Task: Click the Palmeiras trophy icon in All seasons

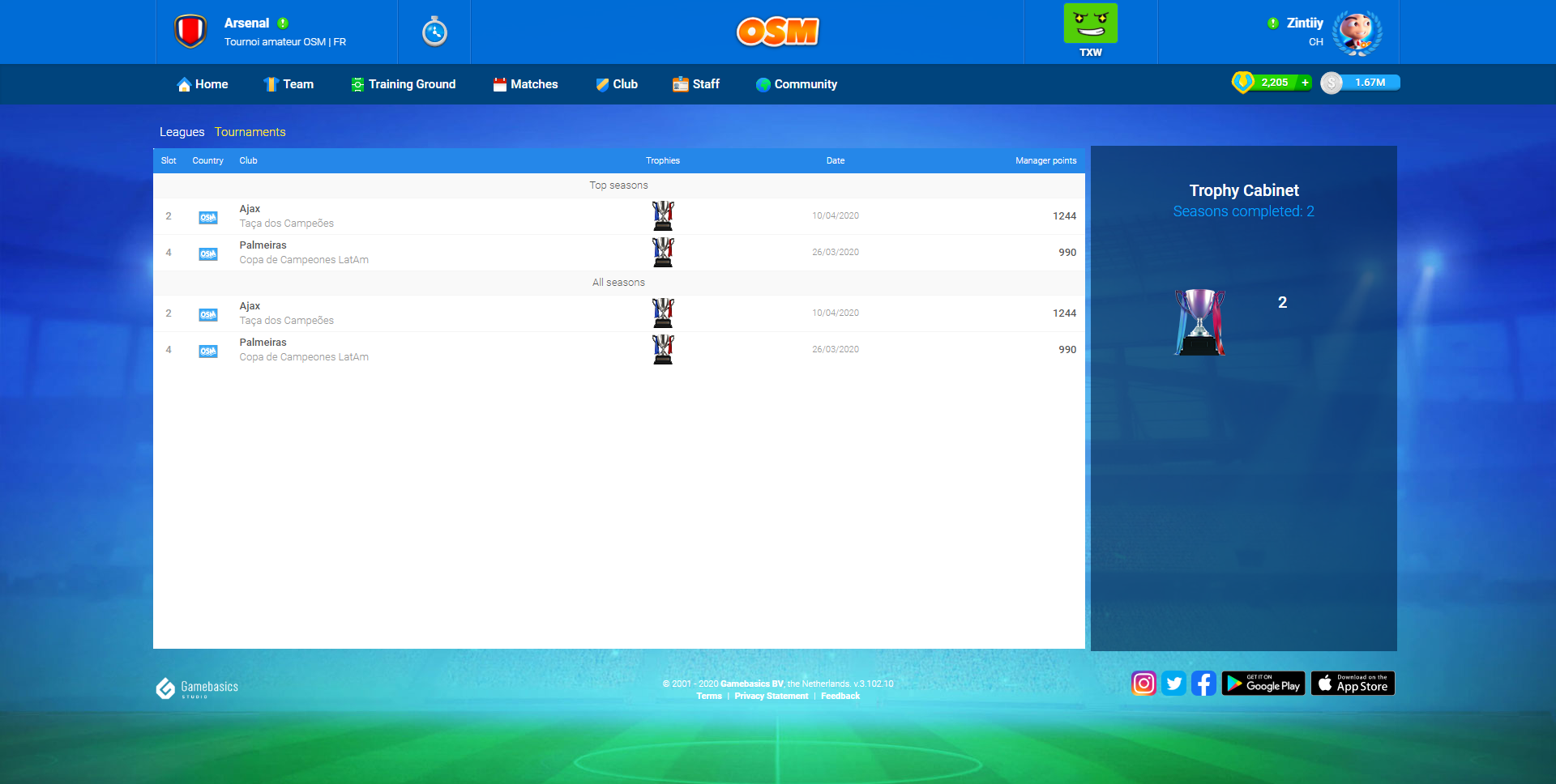Action: (x=663, y=350)
